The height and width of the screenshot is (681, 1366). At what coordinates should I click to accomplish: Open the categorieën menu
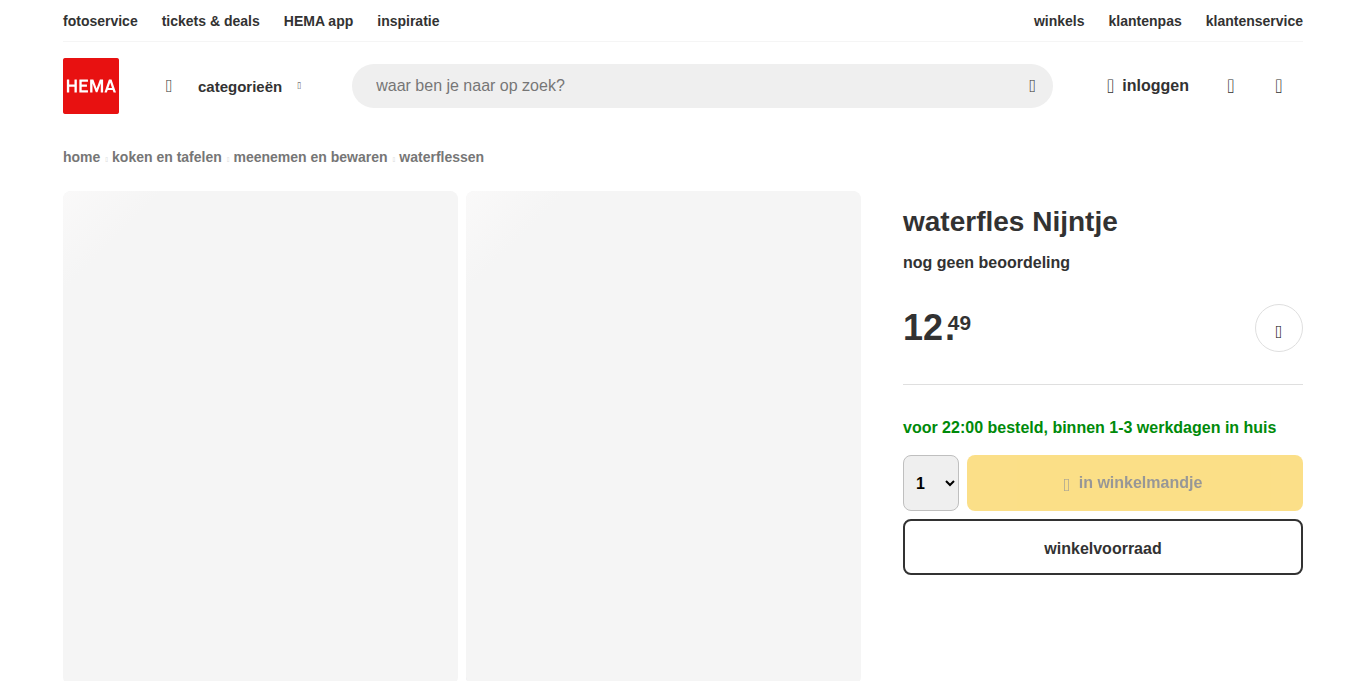point(240,87)
